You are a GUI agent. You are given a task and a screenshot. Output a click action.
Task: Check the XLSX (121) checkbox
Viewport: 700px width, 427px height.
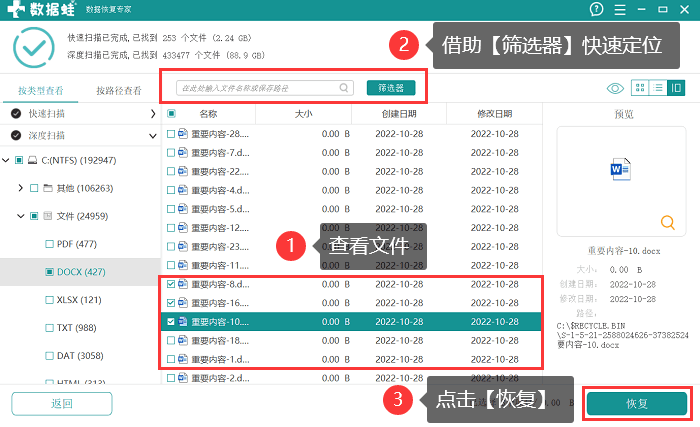49,300
